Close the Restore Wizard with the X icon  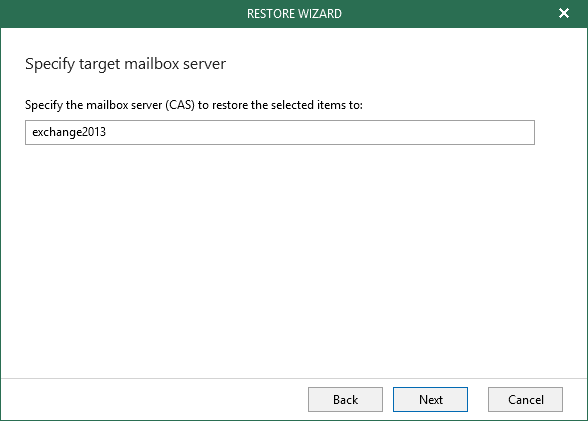pyautogui.click(x=564, y=13)
